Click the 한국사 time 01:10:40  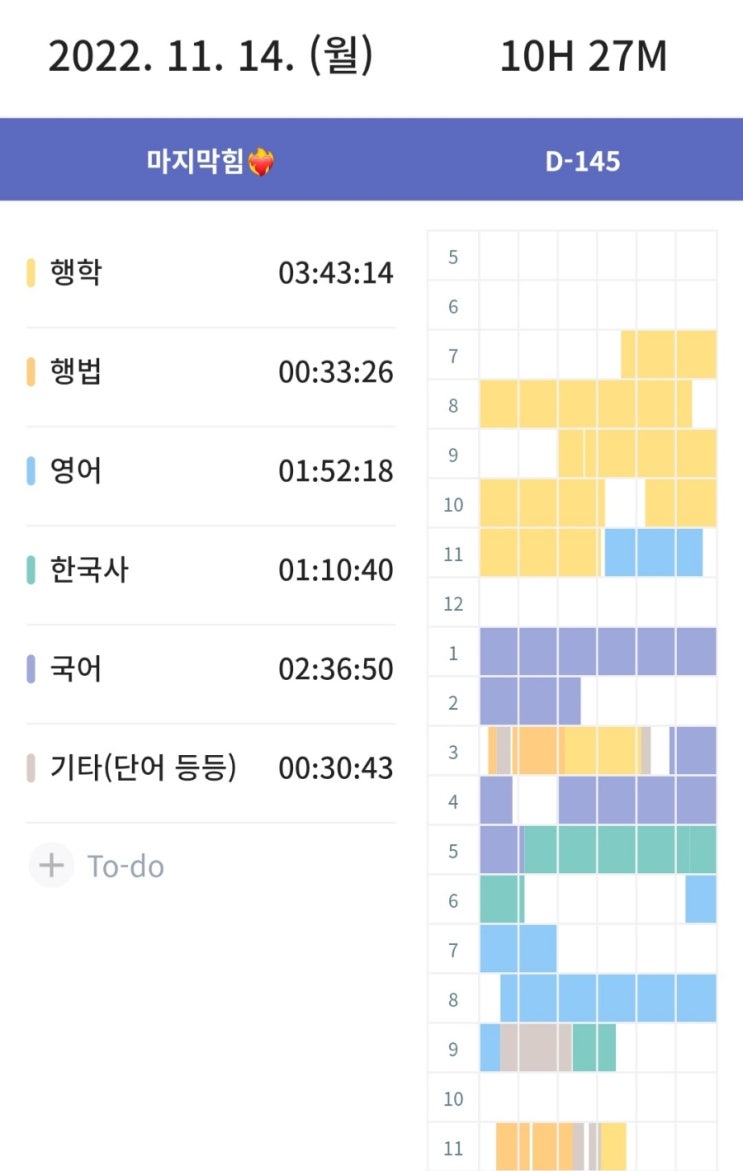click(336, 570)
